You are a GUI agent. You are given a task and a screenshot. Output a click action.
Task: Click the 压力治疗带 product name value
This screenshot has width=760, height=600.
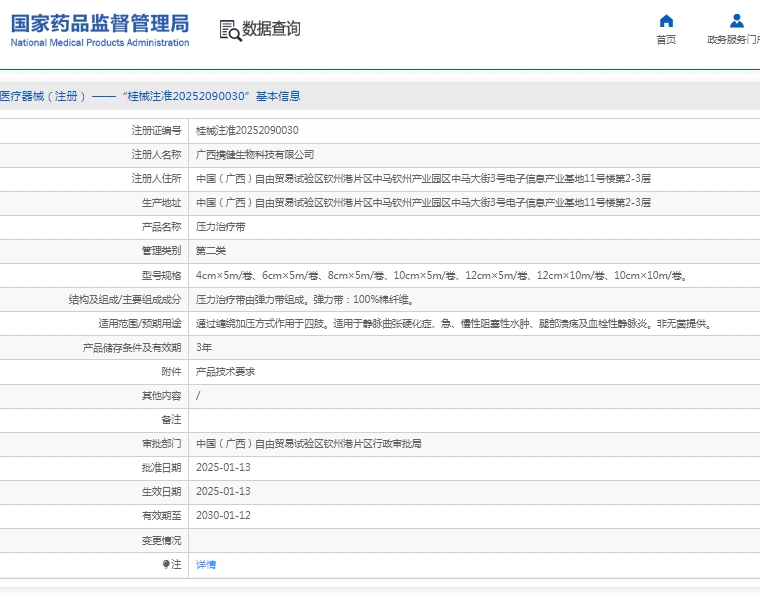(x=221, y=227)
